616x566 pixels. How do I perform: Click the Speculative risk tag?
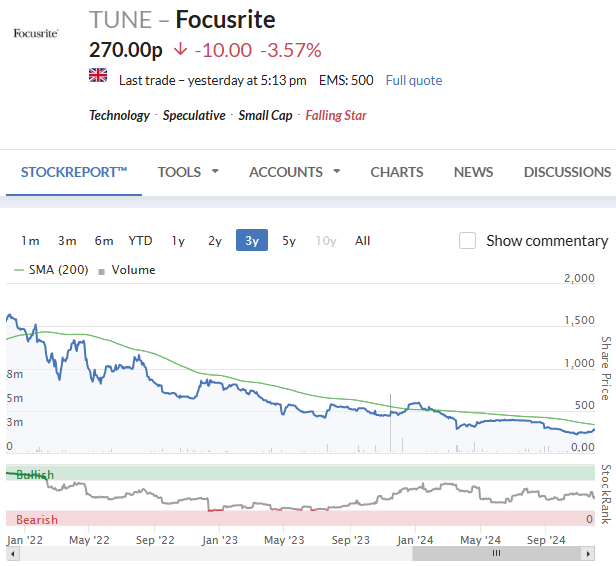tap(194, 115)
